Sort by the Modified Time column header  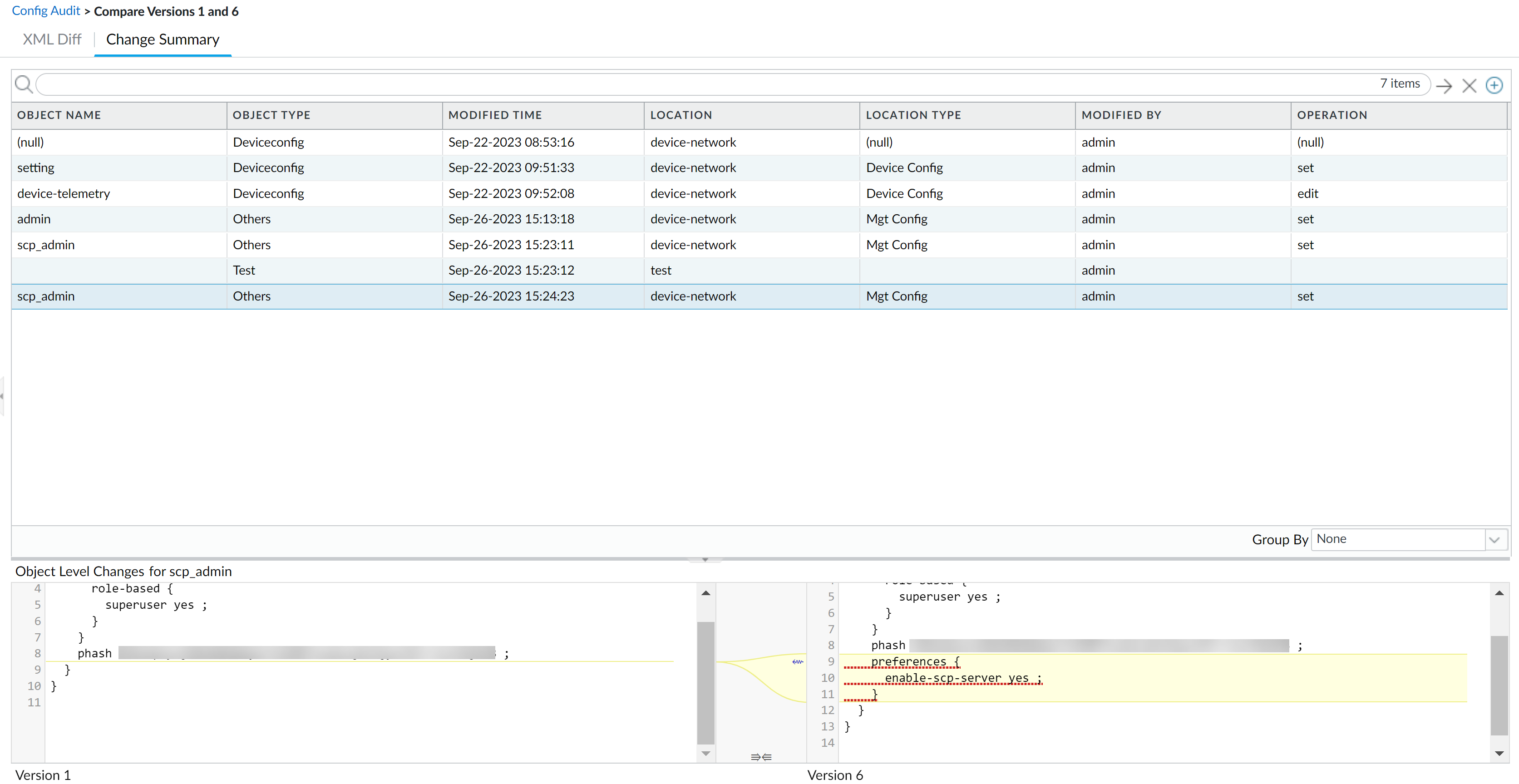click(x=495, y=115)
